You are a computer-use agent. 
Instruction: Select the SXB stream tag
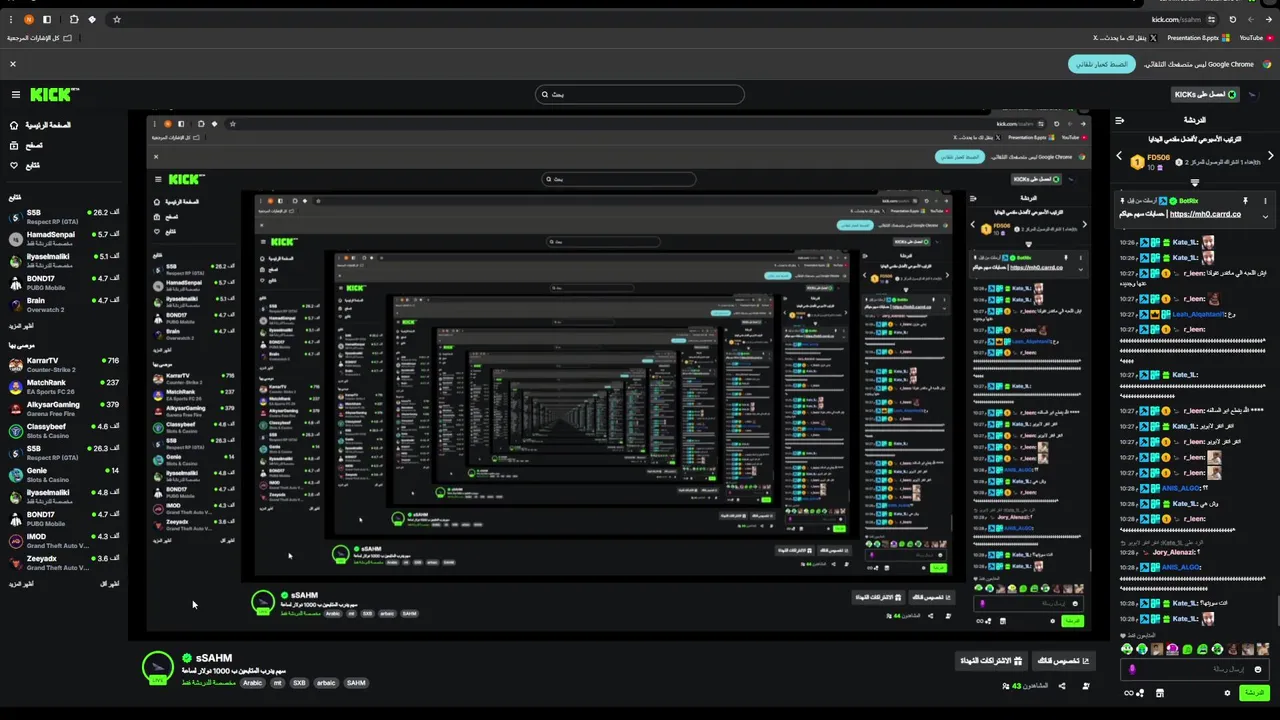coord(299,683)
